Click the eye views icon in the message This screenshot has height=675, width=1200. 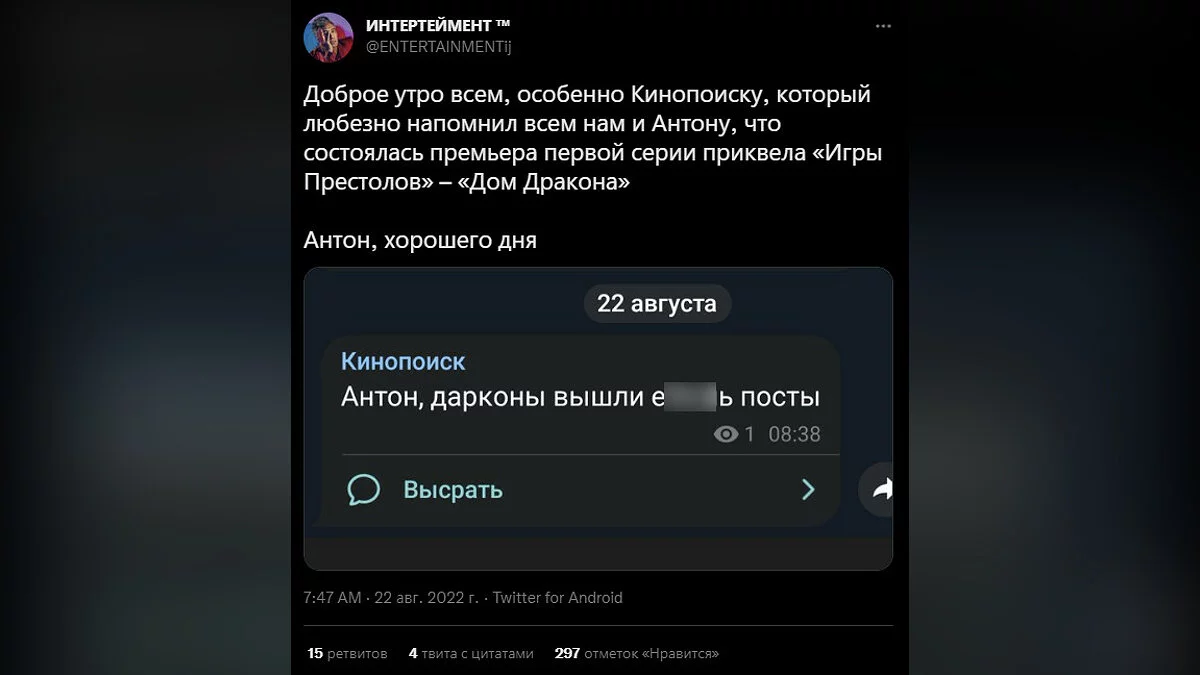click(726, 434)
